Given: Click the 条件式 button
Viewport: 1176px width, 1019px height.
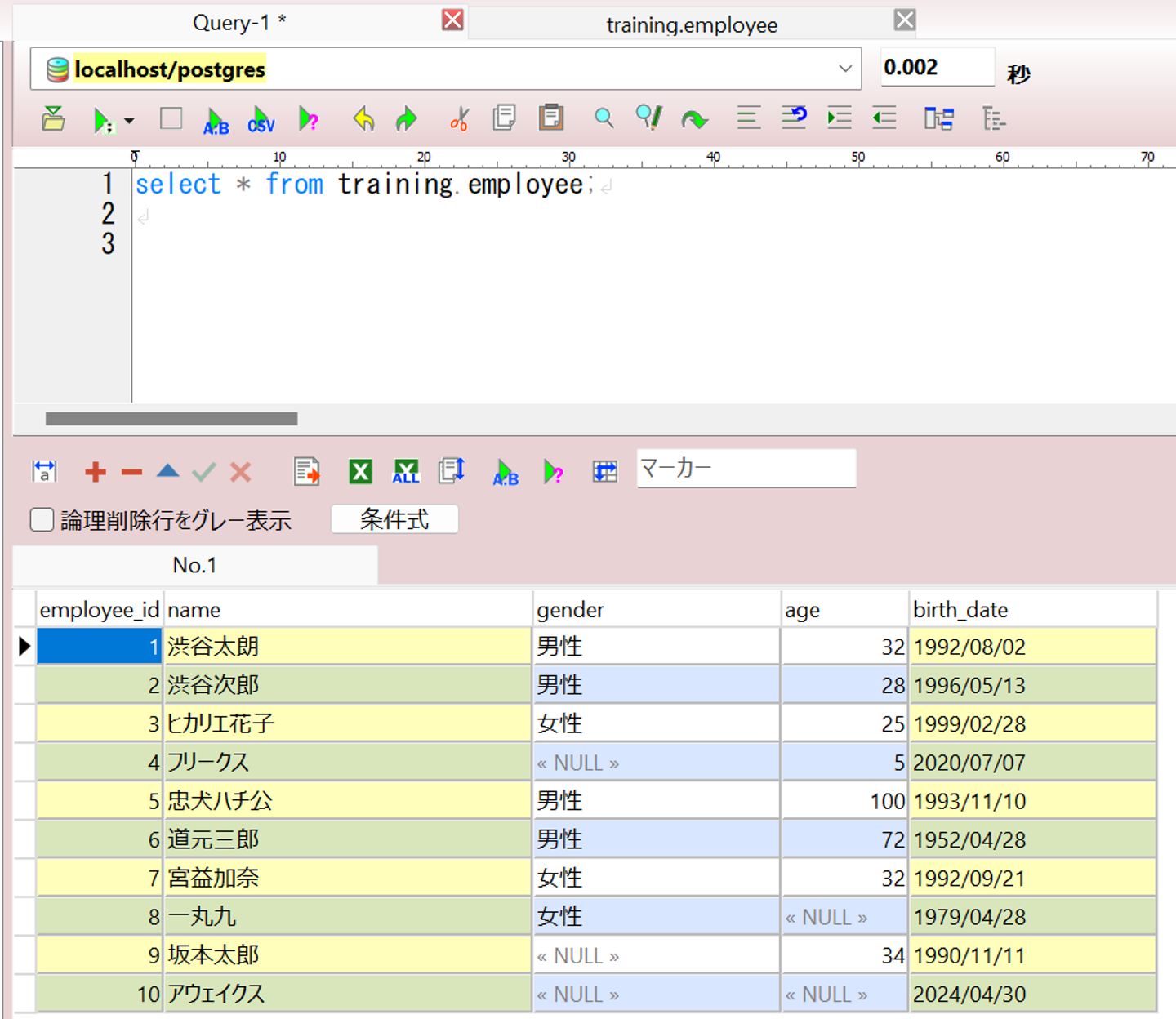Looking at the screenshot, I should tap(394, 519).
